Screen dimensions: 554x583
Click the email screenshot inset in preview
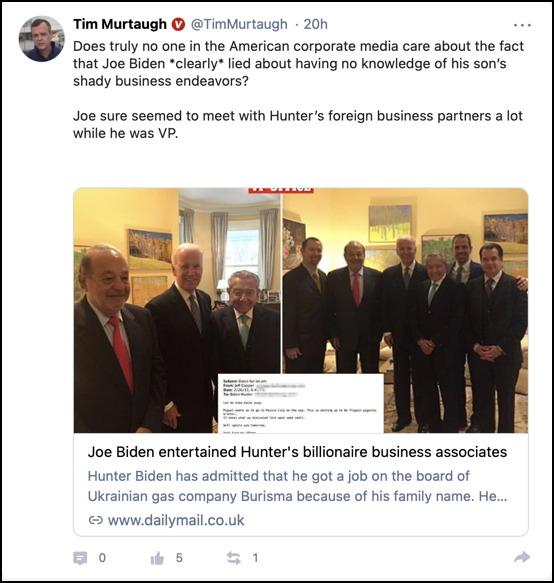(300, 403)
